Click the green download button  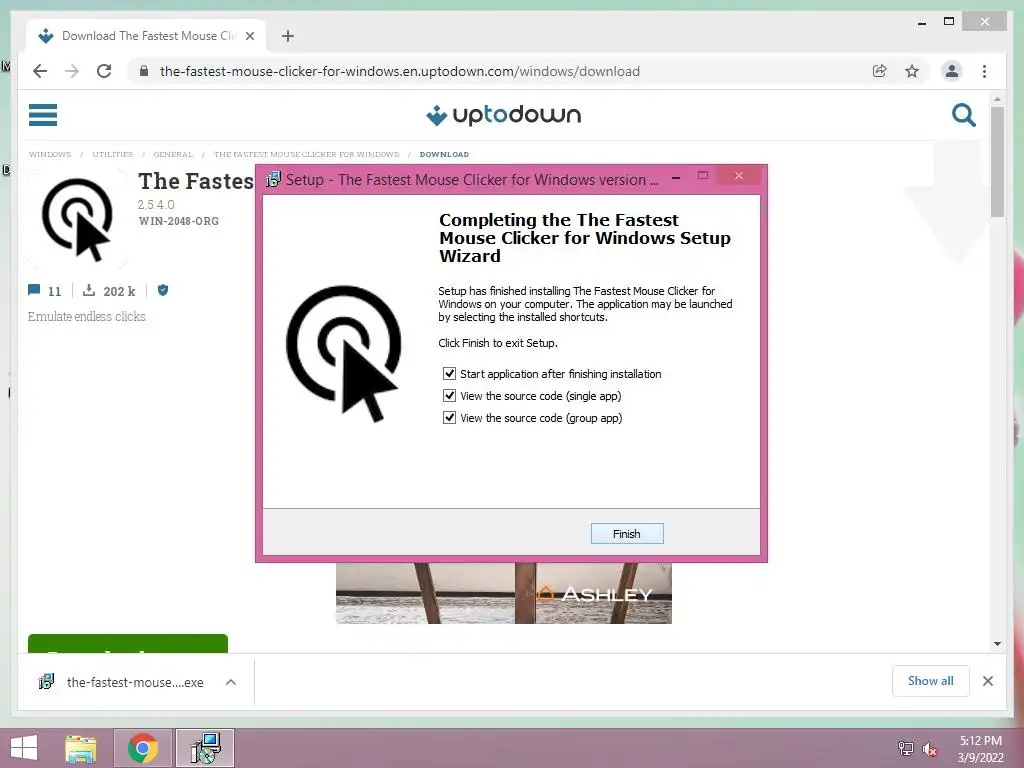pyautogui.click(x=128, y=643)
